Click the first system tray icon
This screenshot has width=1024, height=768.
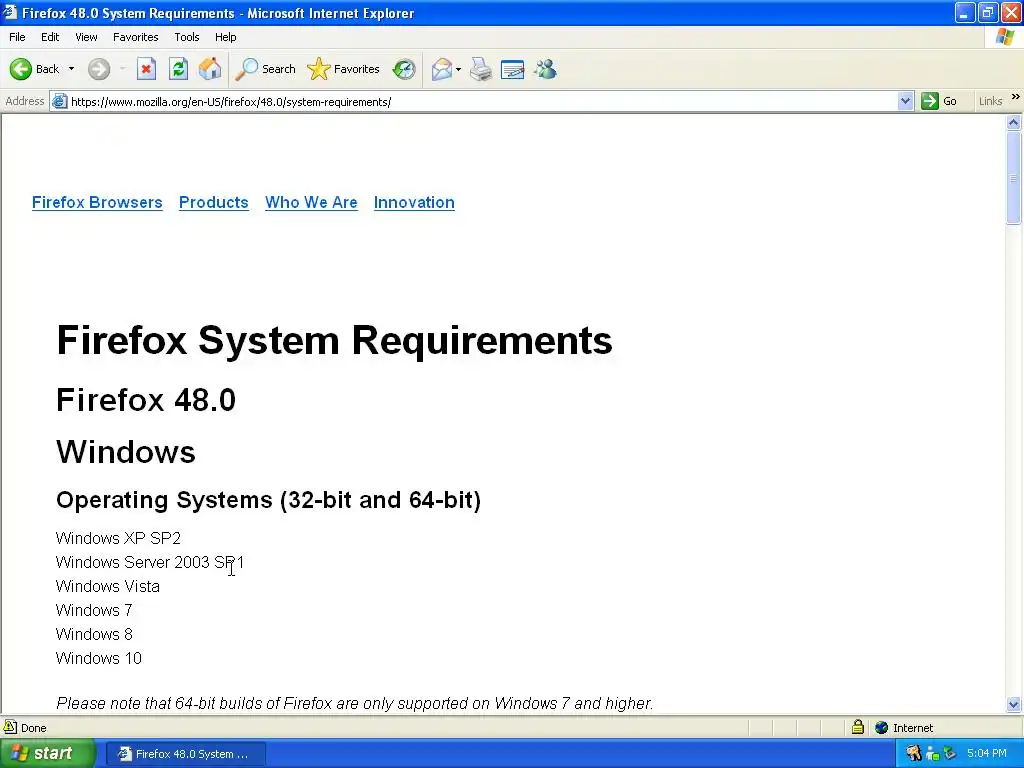tap(914, 753)
